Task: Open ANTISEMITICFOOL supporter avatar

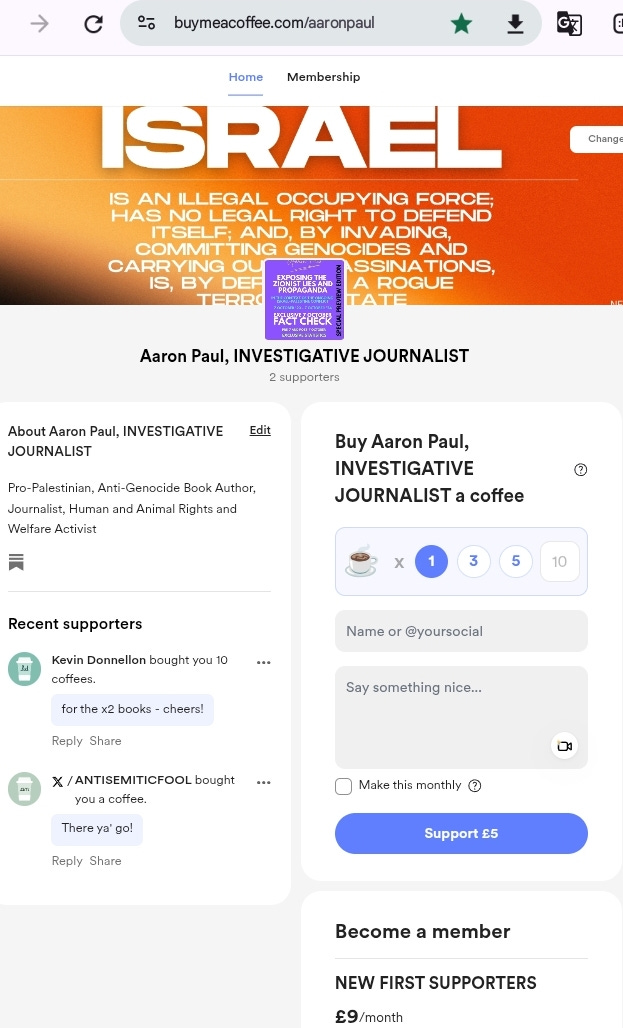Action: tap(24, 788)
